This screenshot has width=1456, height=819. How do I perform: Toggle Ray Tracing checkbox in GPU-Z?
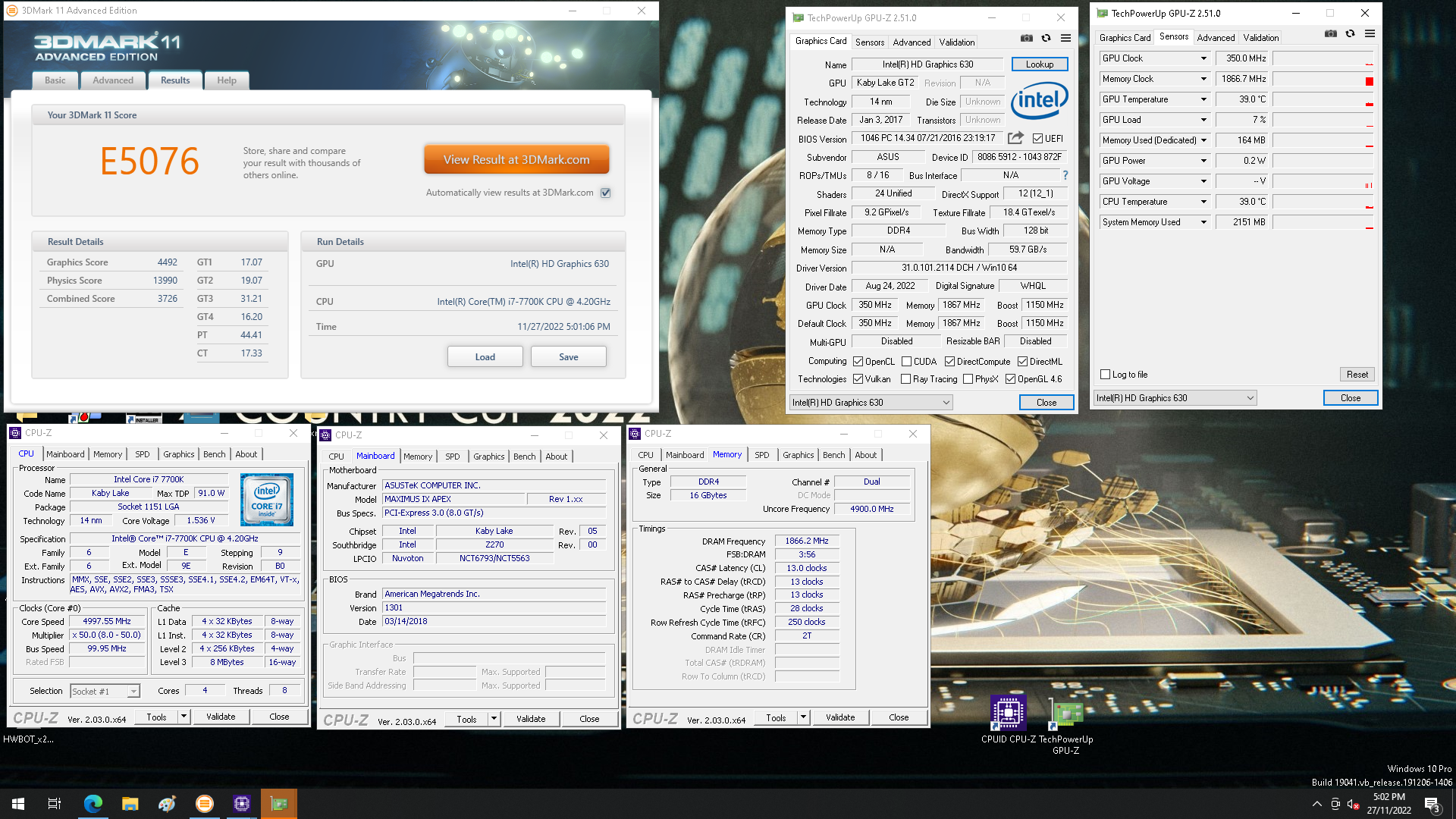[905, 379]
